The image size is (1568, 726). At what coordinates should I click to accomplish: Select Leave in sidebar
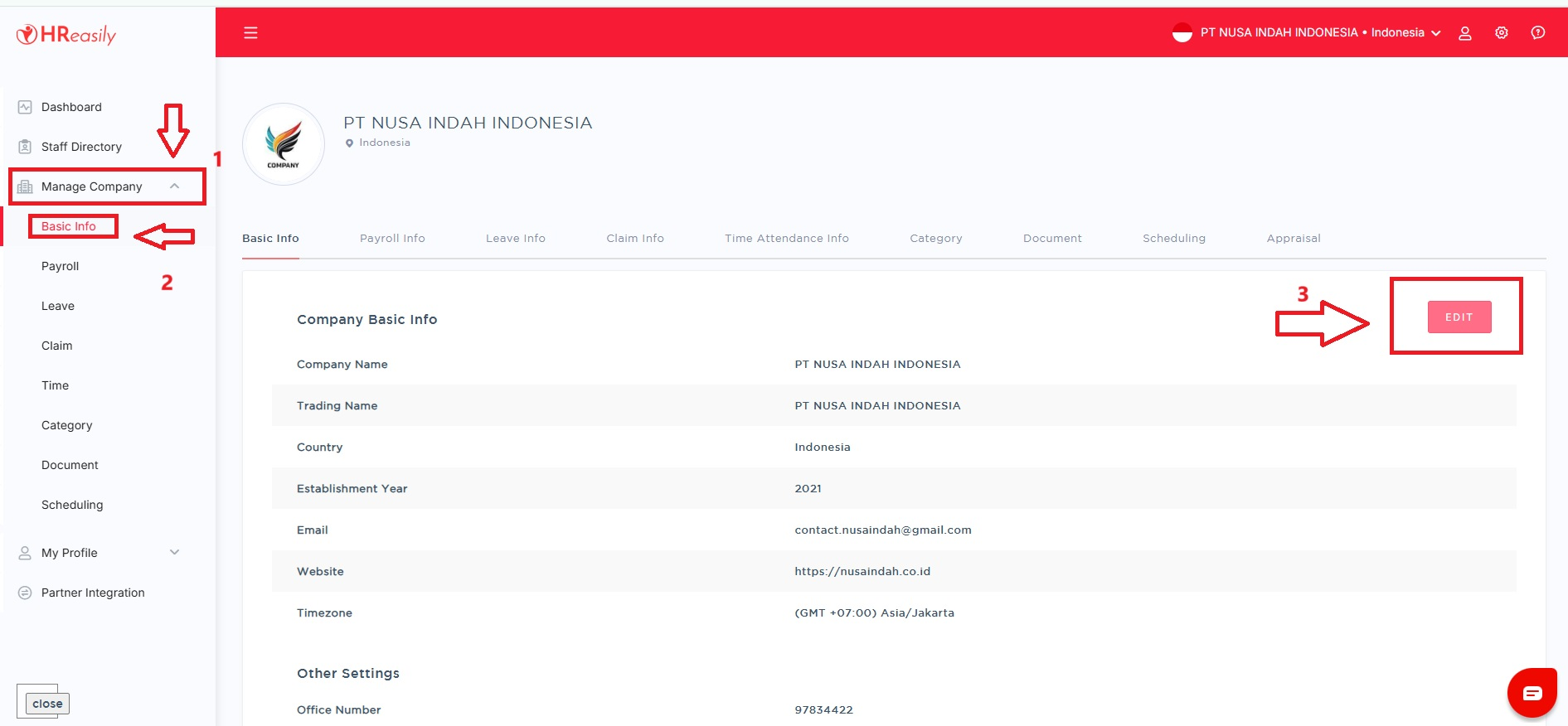[58, 306]
